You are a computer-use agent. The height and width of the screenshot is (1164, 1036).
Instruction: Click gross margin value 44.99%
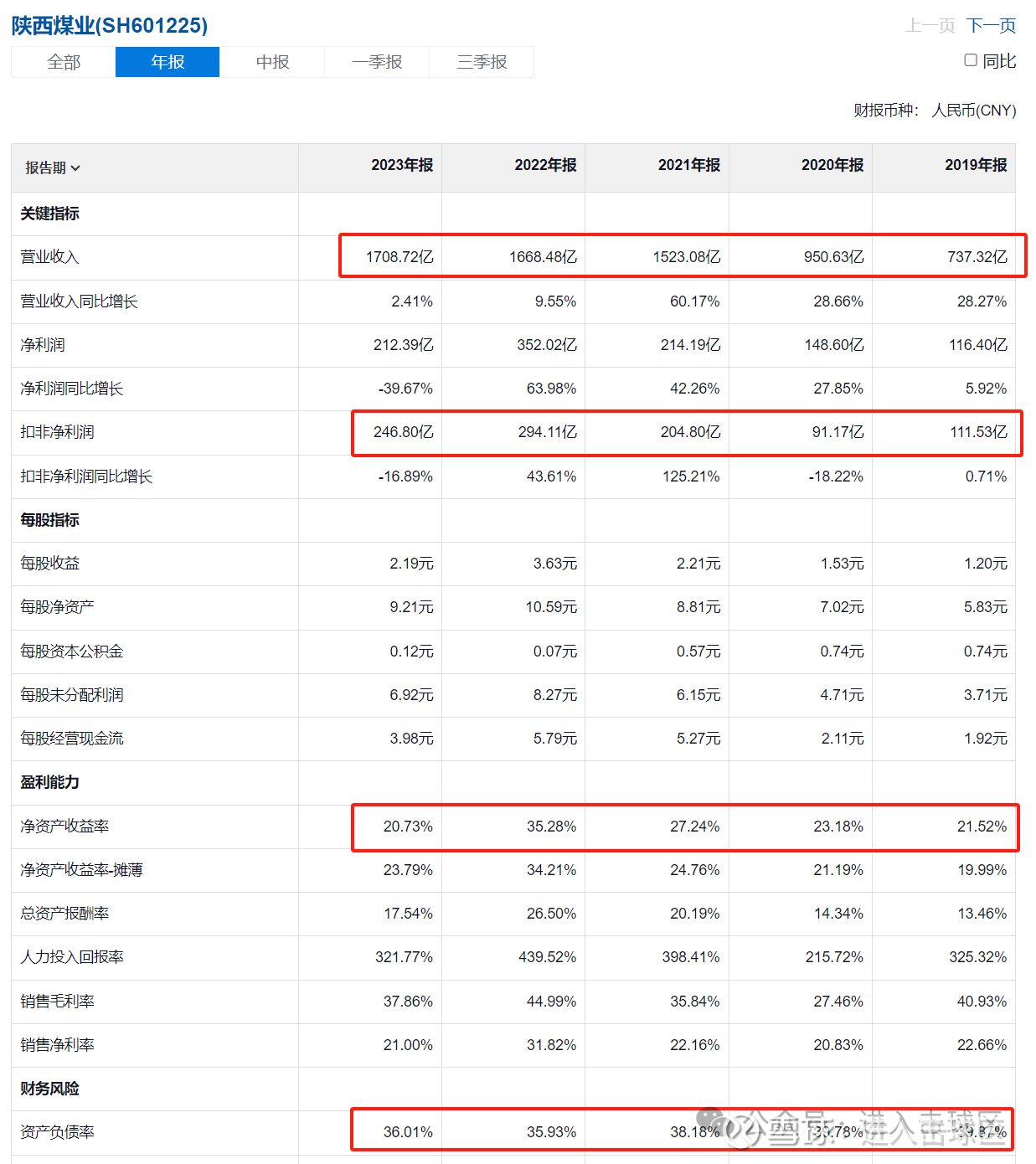click(x=552, y=1002)
